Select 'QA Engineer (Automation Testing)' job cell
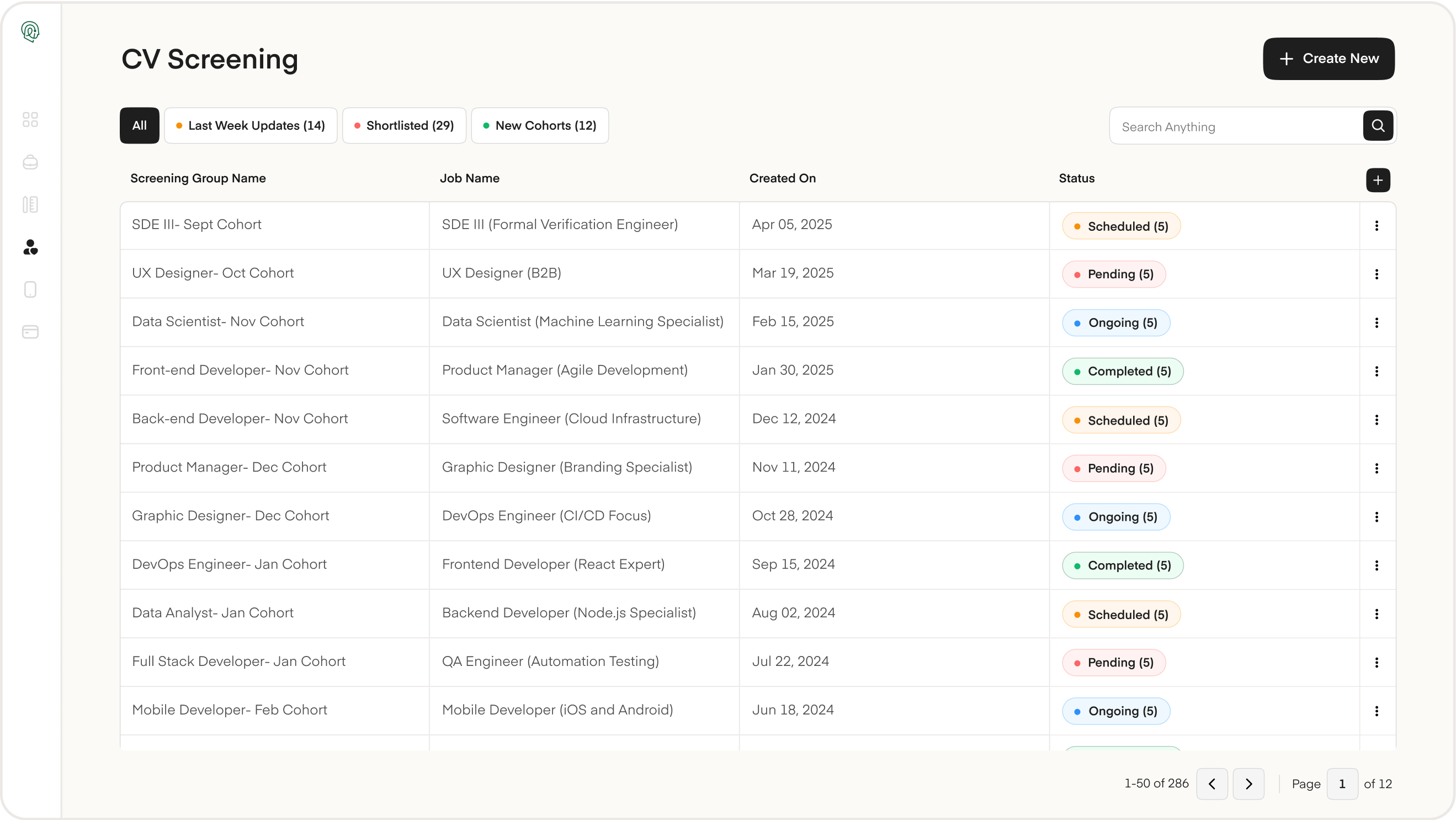 [550, 662]
